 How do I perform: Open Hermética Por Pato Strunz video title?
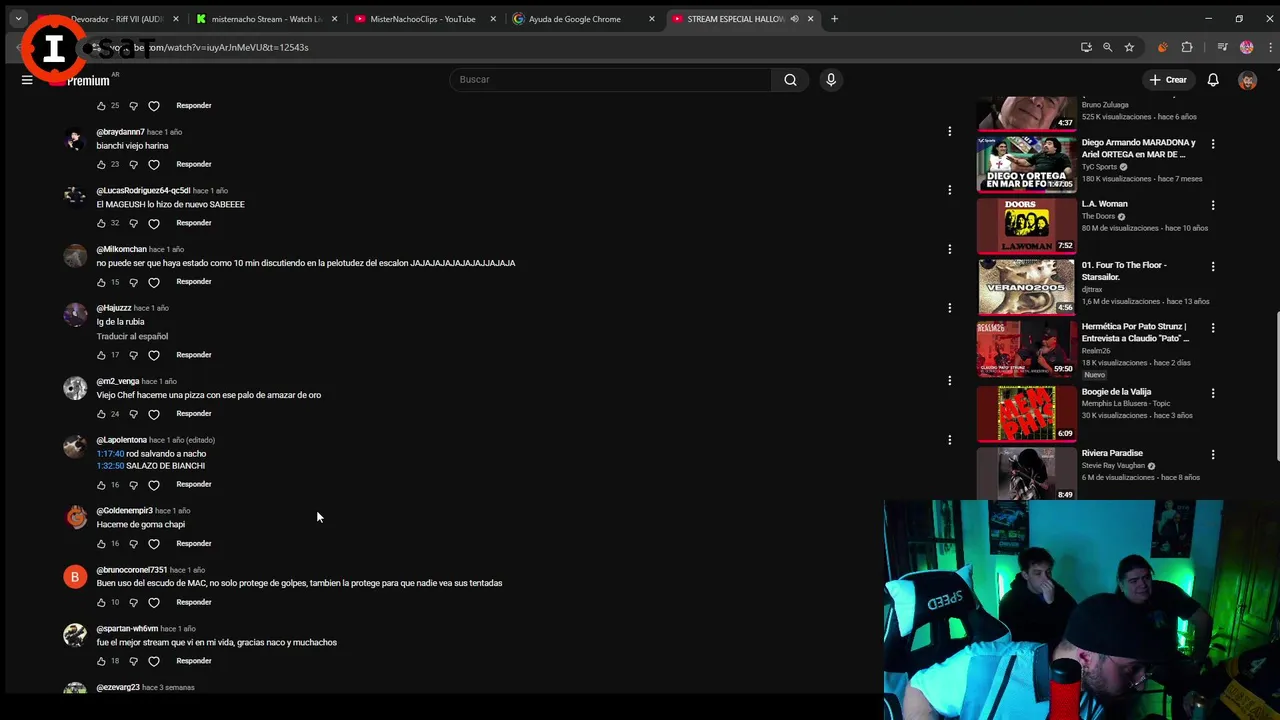coord(1135,332)
